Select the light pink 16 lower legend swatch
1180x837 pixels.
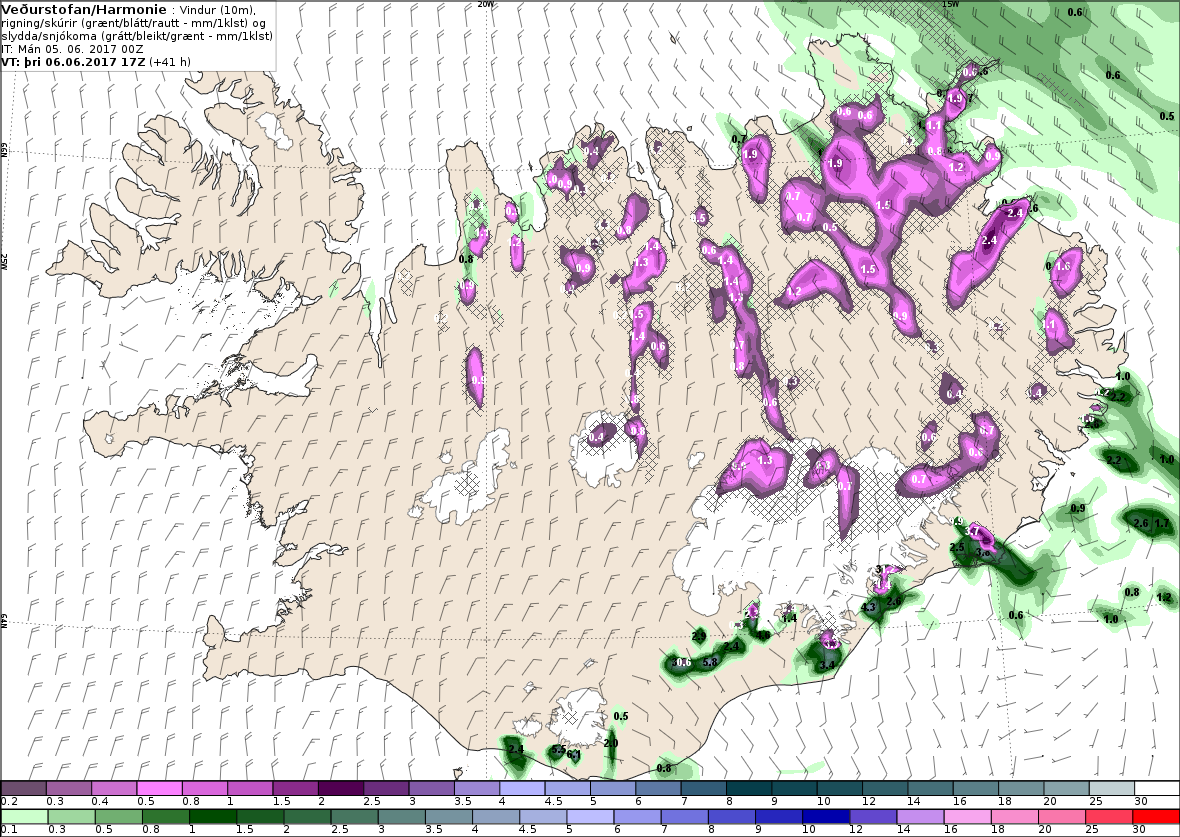pyautogui.click(x=967, y=817)
